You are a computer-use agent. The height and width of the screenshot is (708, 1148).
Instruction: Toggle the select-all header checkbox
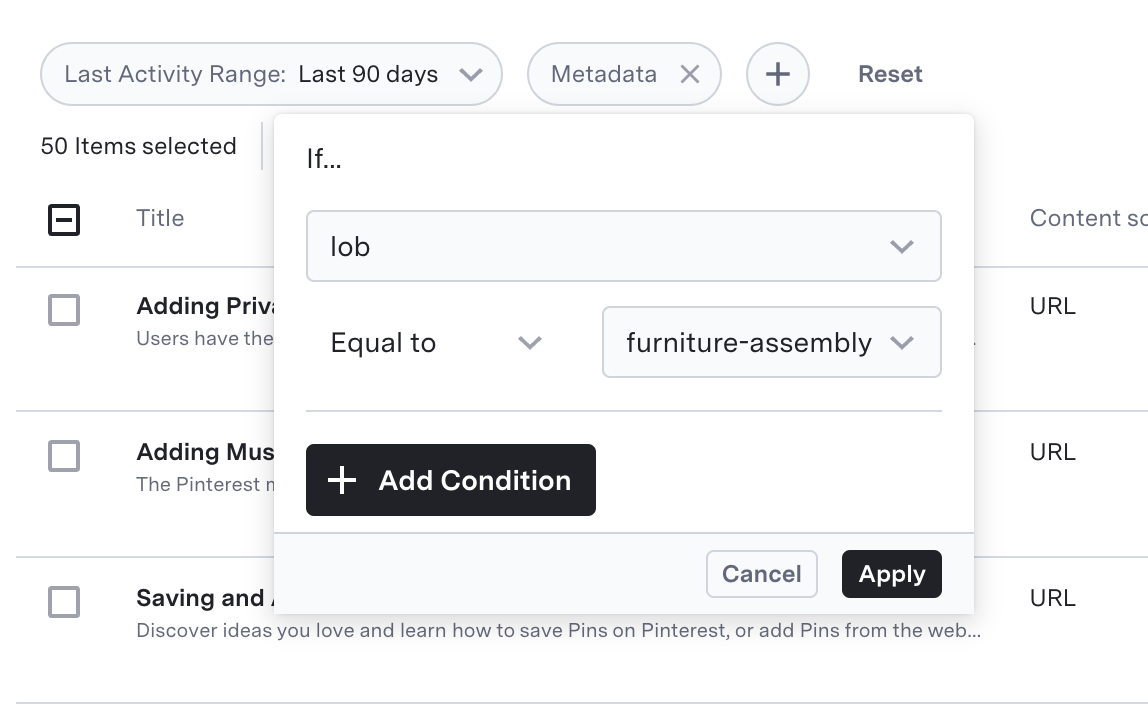pyautogui.click(x=64, y=219)
